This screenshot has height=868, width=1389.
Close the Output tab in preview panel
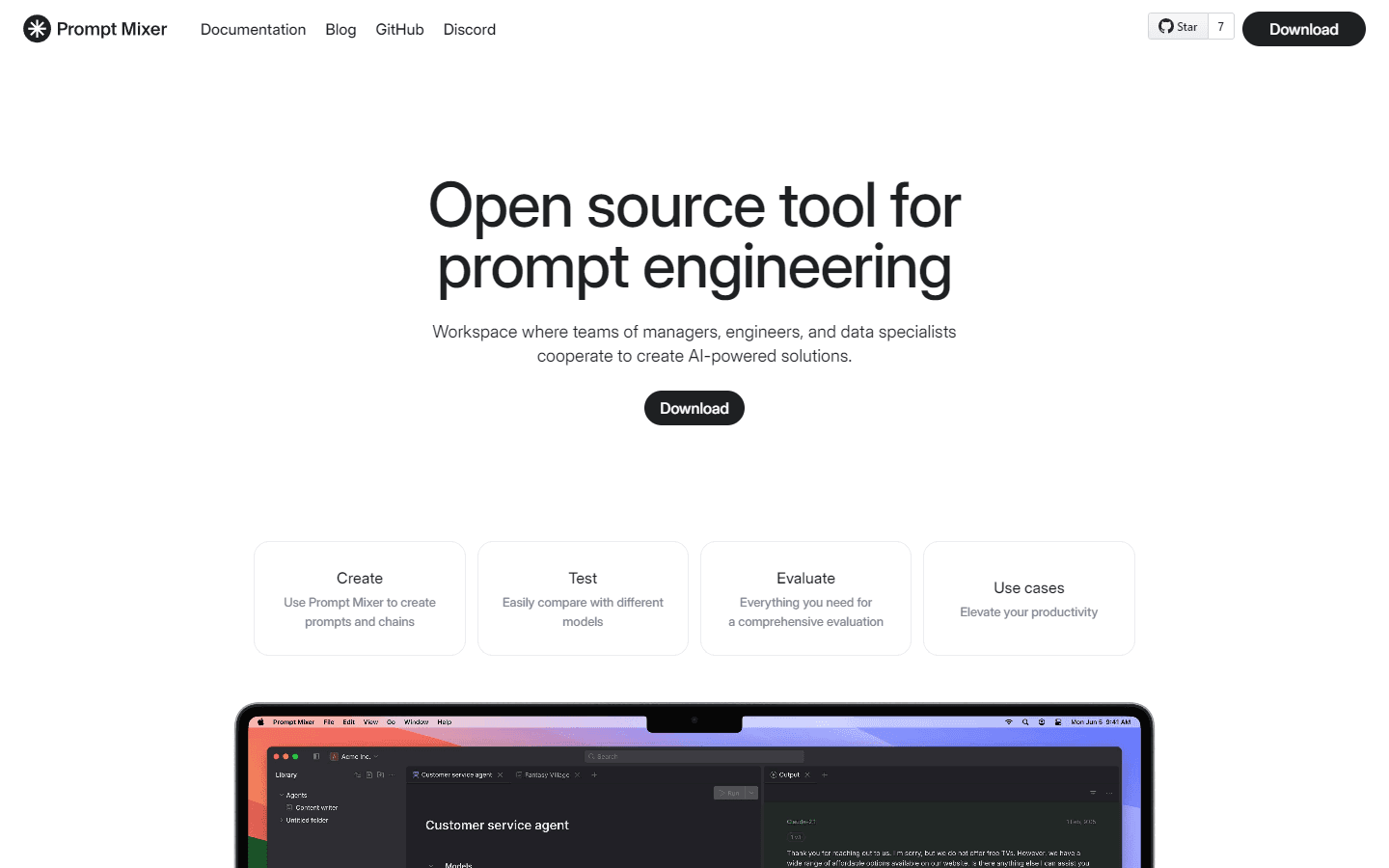coord(807,774)
